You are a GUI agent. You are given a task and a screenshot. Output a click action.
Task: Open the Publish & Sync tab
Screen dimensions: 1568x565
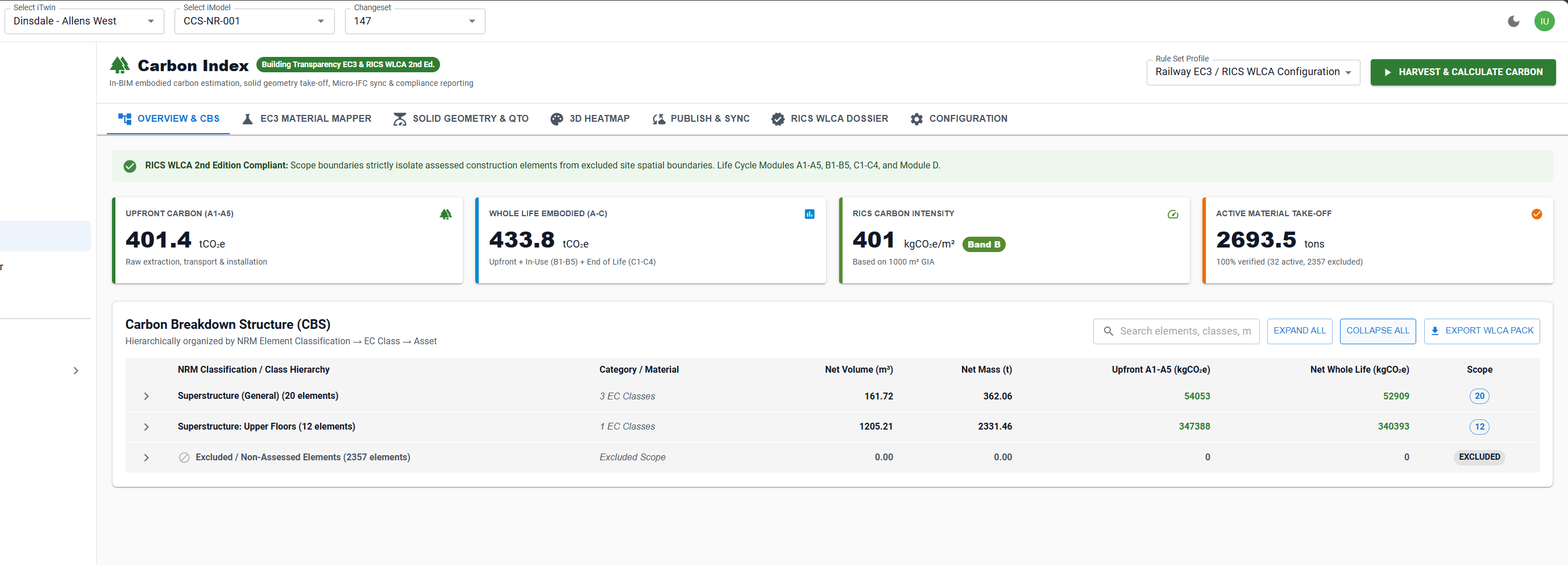tap(700, 119)
